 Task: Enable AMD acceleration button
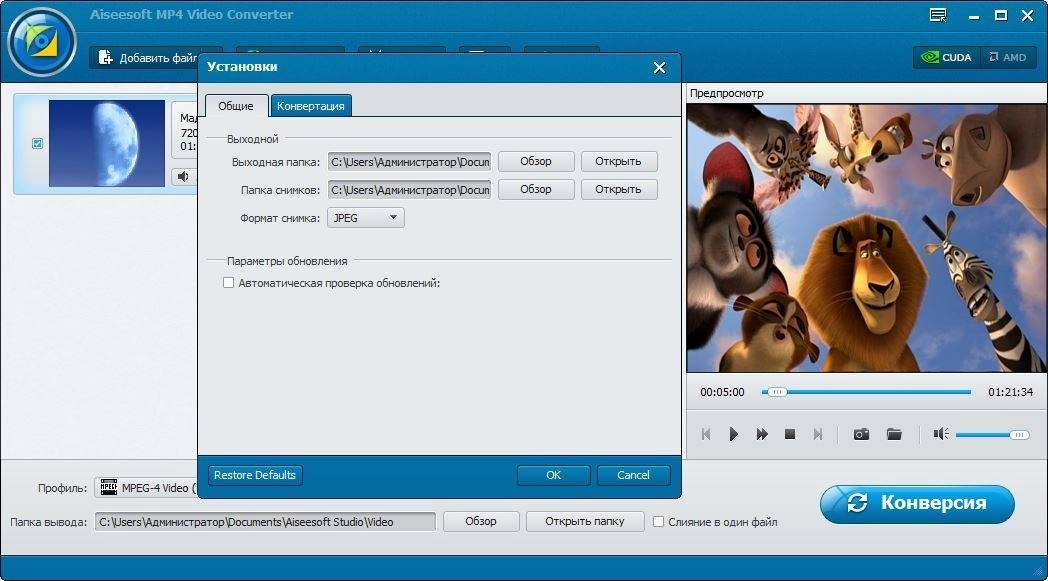click(1009, 57)
